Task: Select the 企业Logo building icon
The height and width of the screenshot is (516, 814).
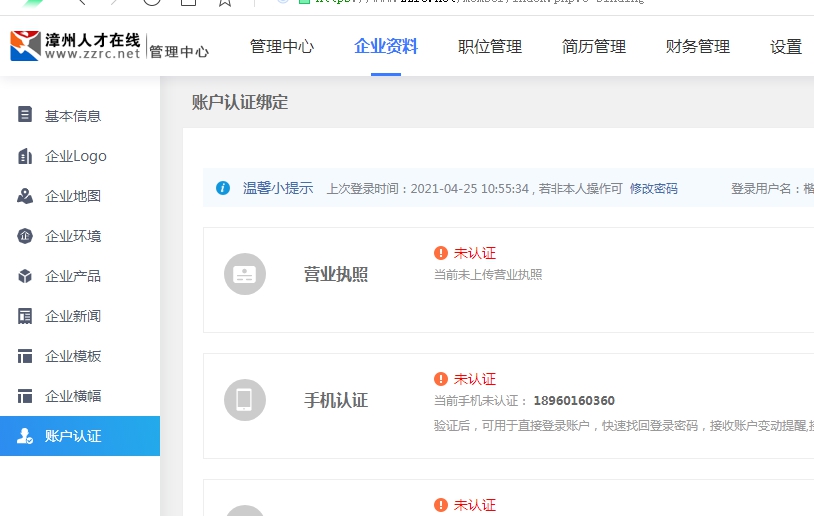Action: pyautogui.click(x=25, y=156)
